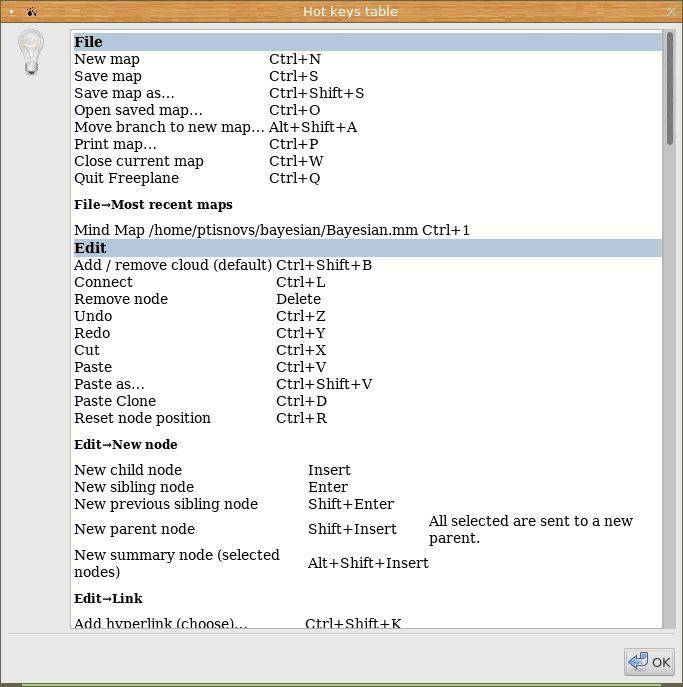This screenshot has width=683, height=687.
Task: Click the vertical scrollbar thumb
Action: [x=669, y=88]
